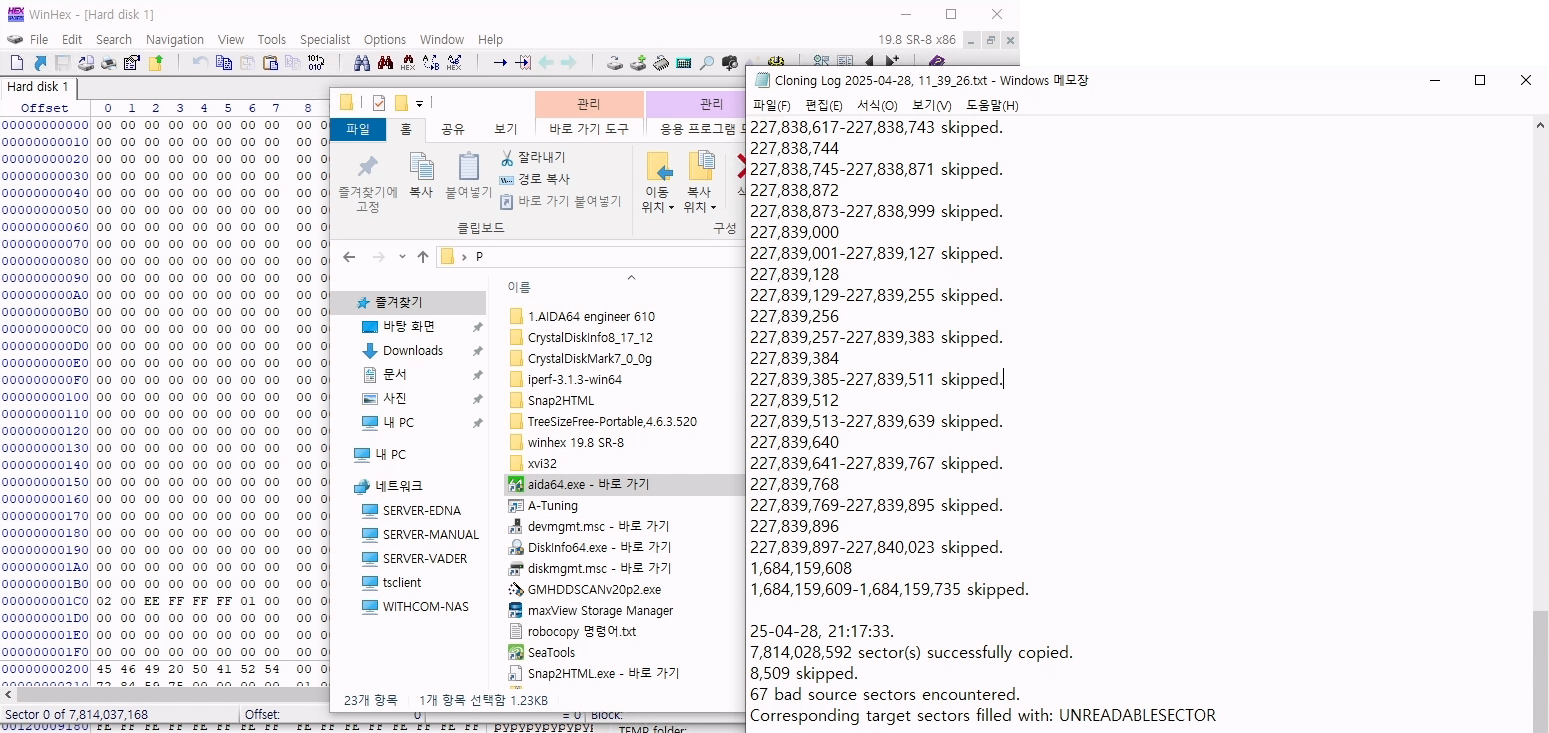
Task: Open recent locations dropdown chevron in Explorer
Action: (402, 257)
